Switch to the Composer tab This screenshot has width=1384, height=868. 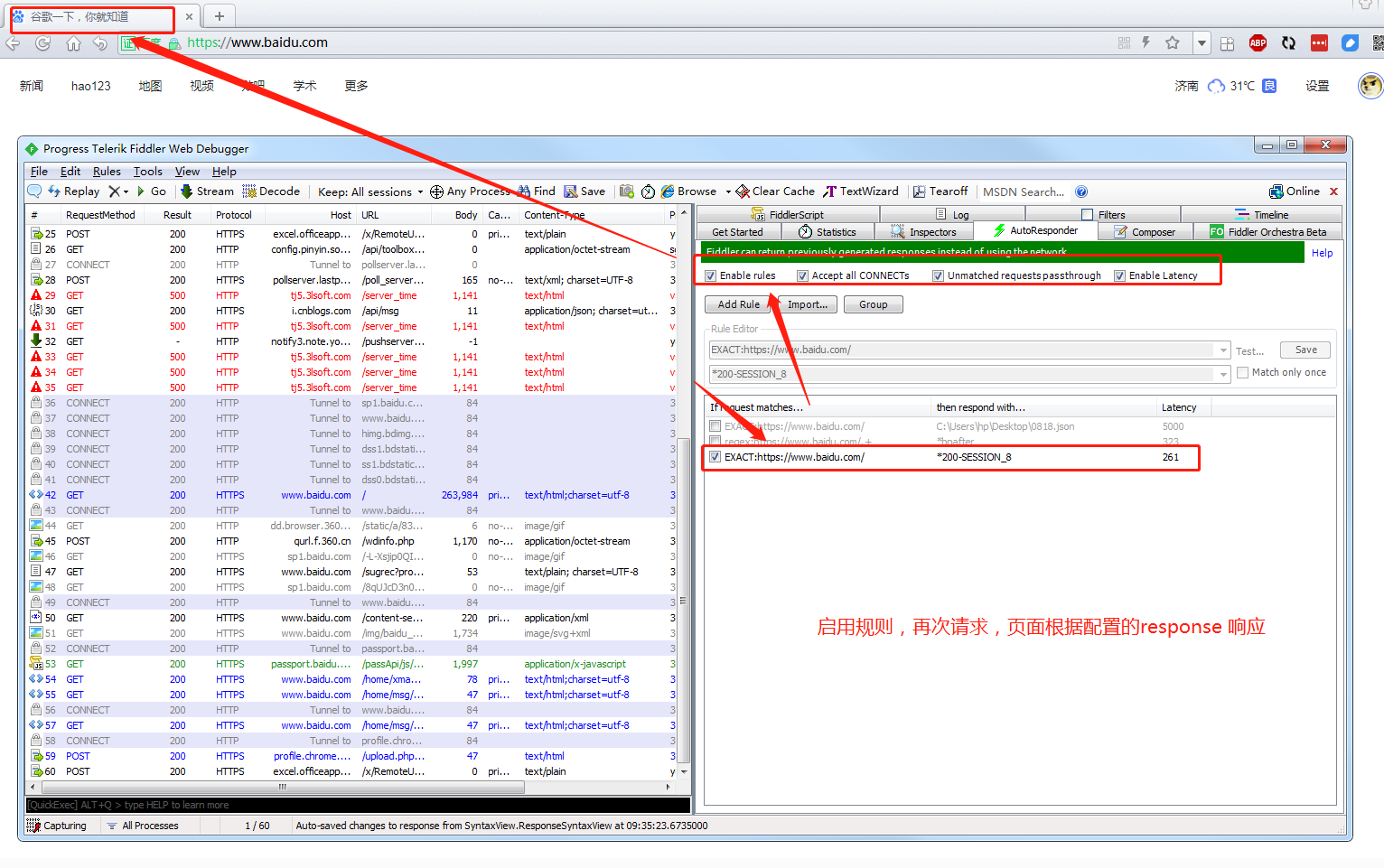[1144, 232]
